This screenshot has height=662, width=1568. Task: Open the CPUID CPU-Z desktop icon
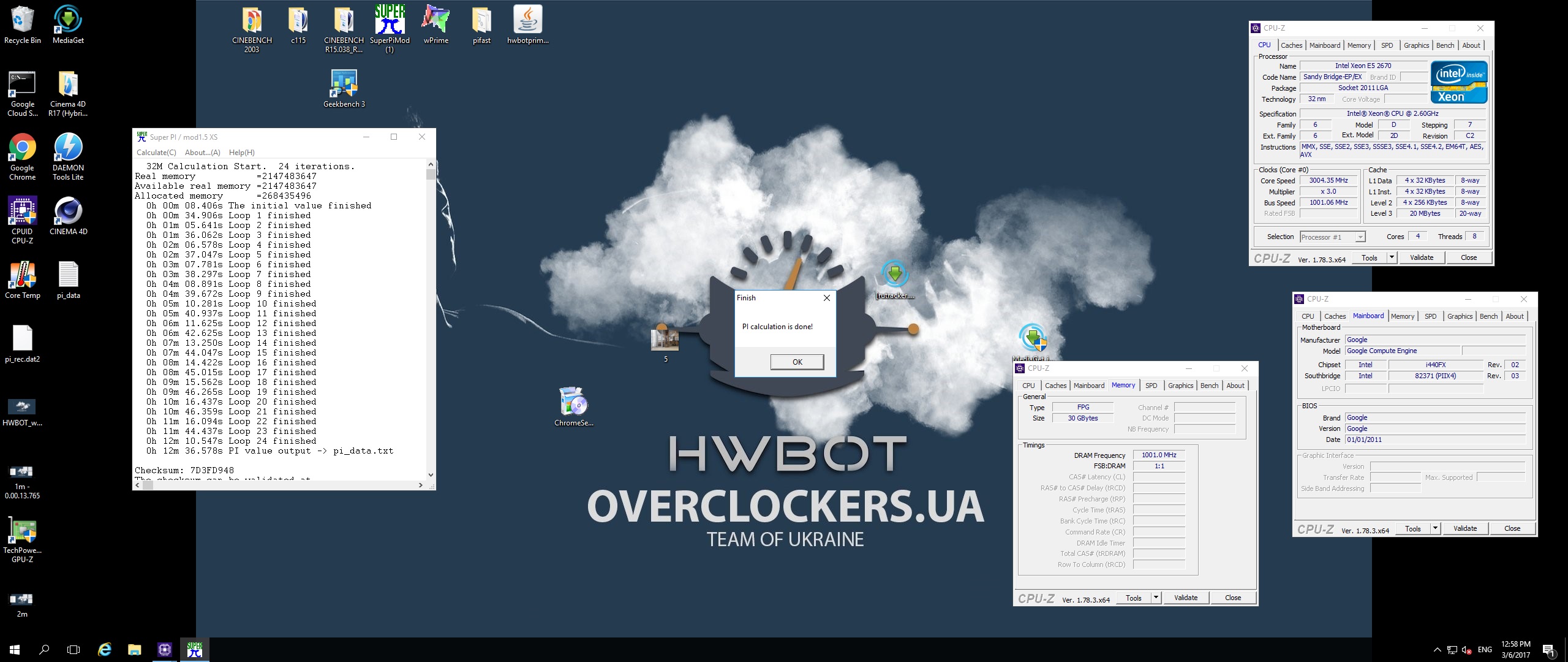click(23, 221)
